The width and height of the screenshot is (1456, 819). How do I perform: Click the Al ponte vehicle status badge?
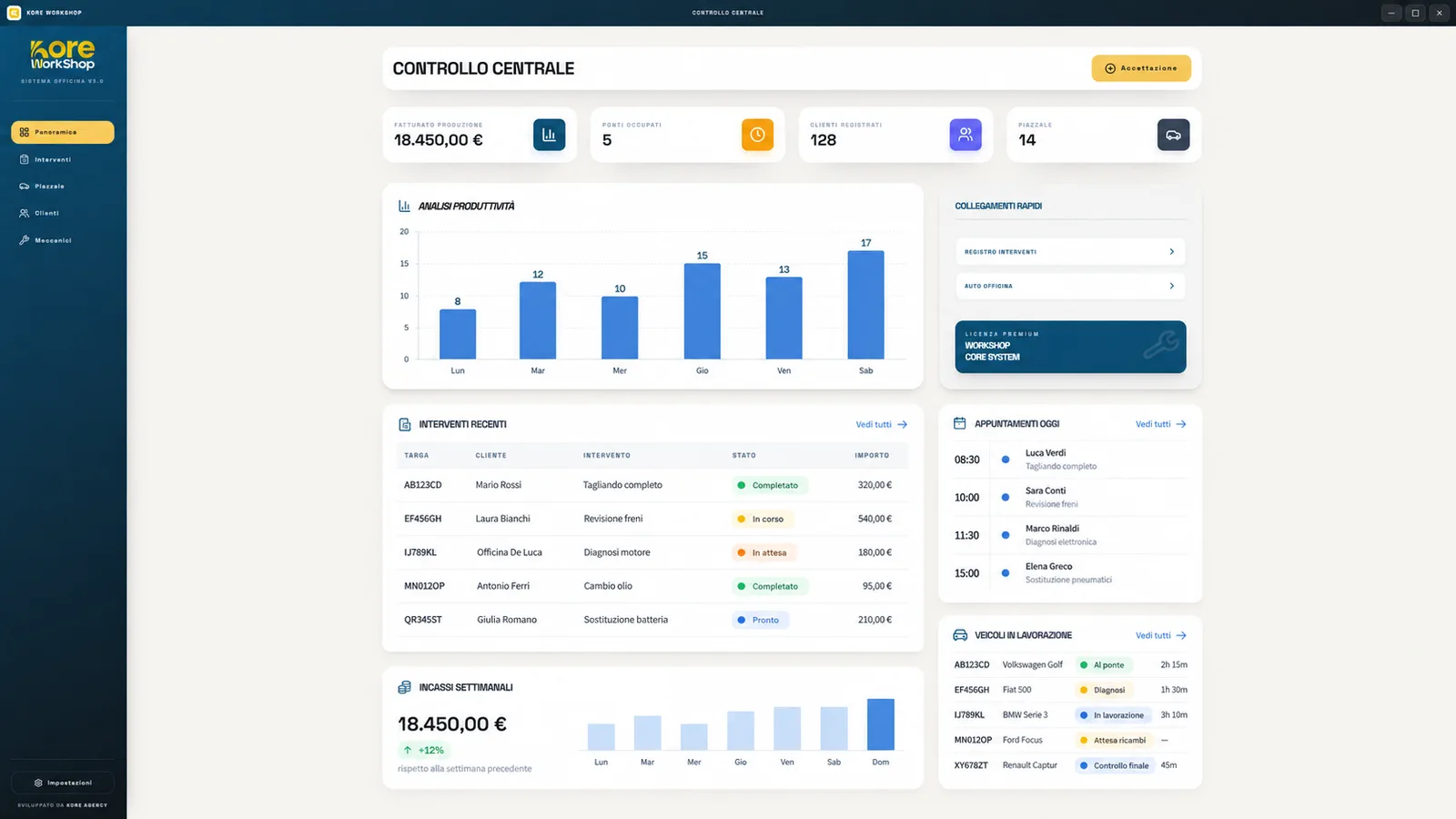(1104, 665)
